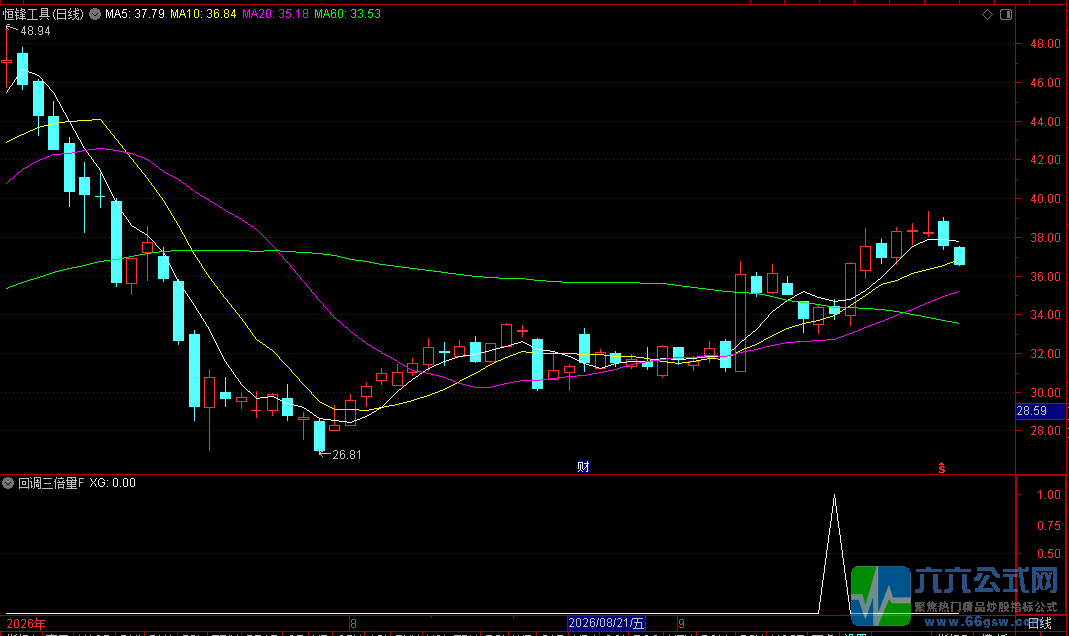Click the MA5: 37.79 label
Image resolution: width=1069 pixels, height=636 pixels.
tap(135, 14)
